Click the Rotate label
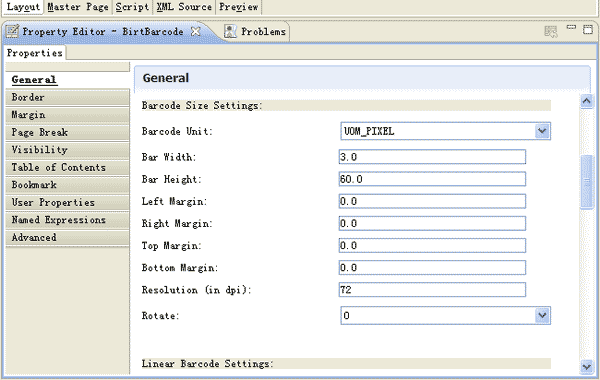600x380 pixels. (160, 316)
